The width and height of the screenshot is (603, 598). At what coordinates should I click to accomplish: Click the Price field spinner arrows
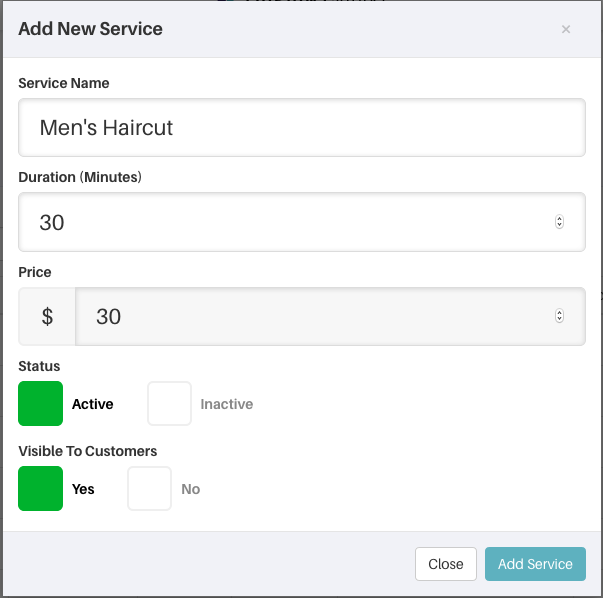(559, 316)
